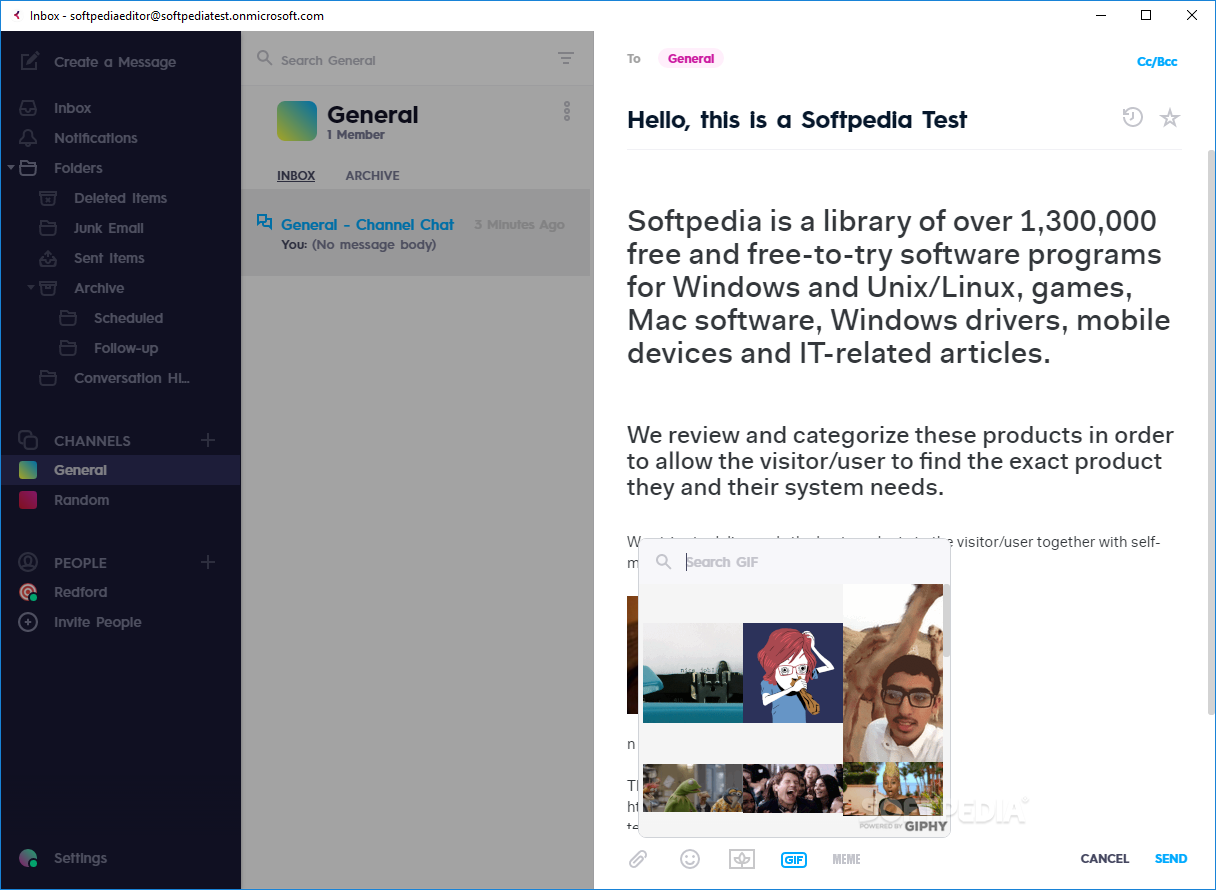
Task: Click the search magnifier in Search General
Action: (x=264, y=58)
